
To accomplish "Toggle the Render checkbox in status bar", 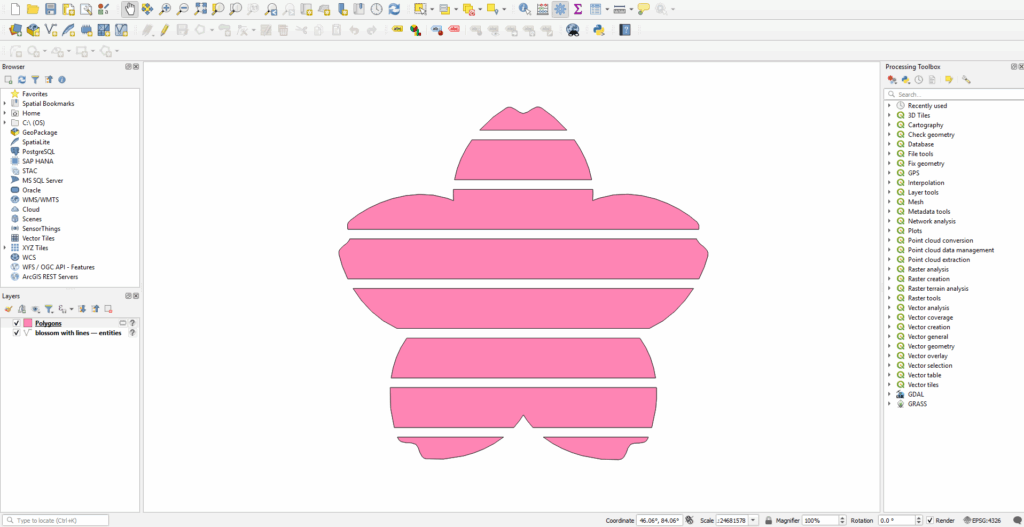I will [x=930, y=521].
